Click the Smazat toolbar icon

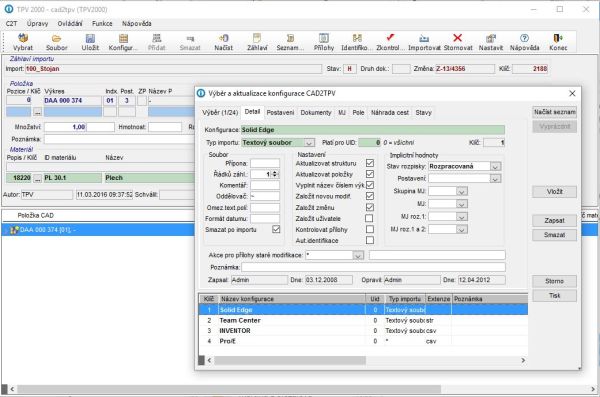click(190, 38)
